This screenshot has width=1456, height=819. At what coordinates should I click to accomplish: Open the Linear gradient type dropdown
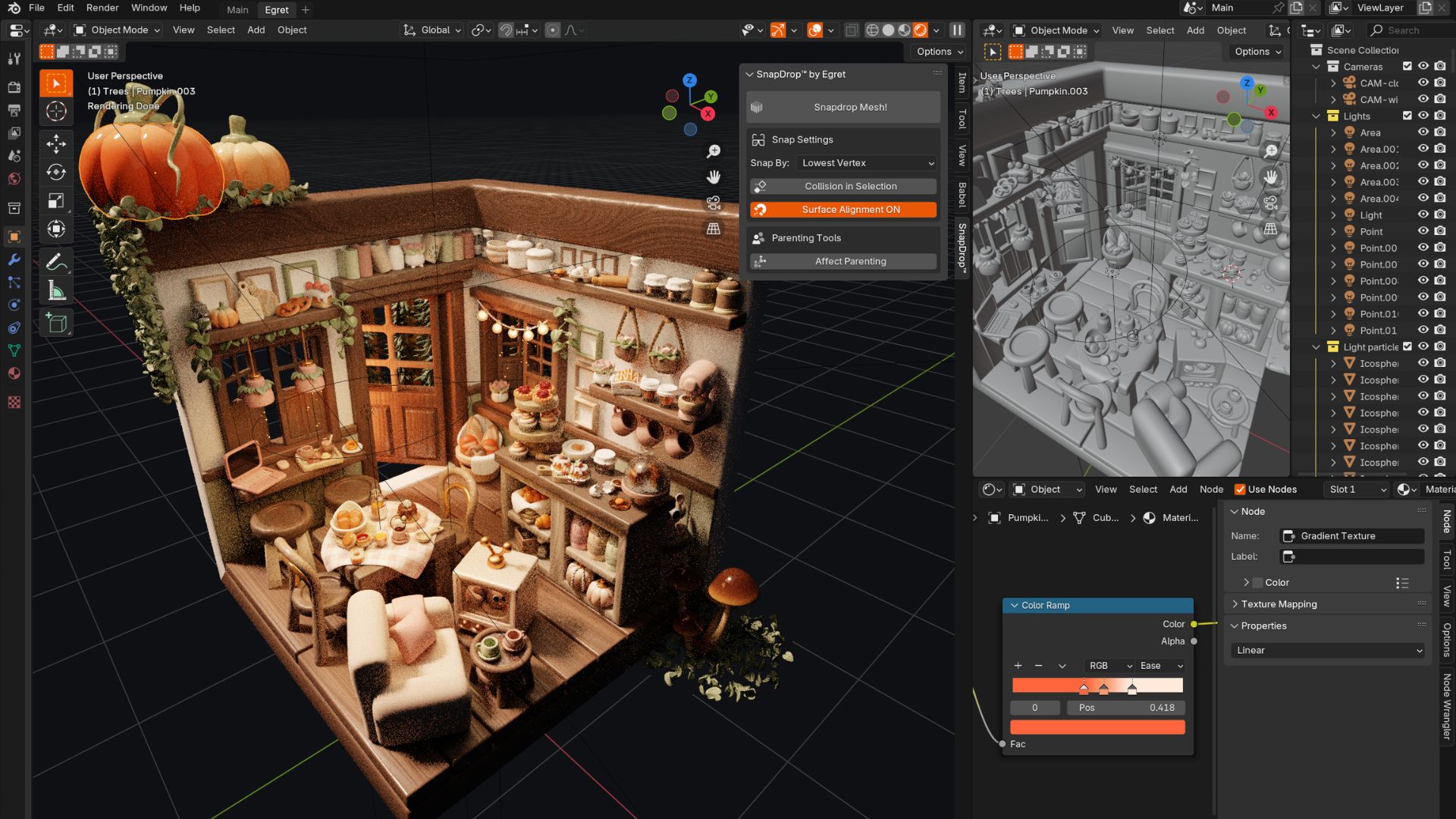(1329, 651)
